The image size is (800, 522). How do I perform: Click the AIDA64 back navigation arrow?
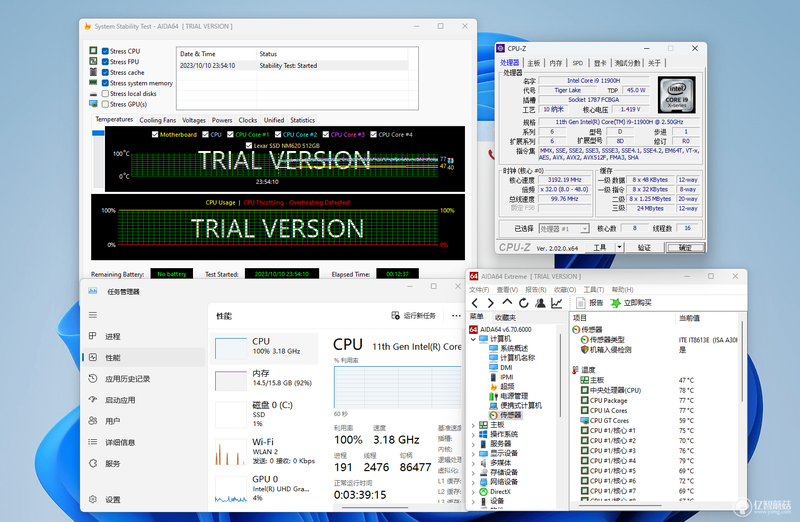[475, 303]
